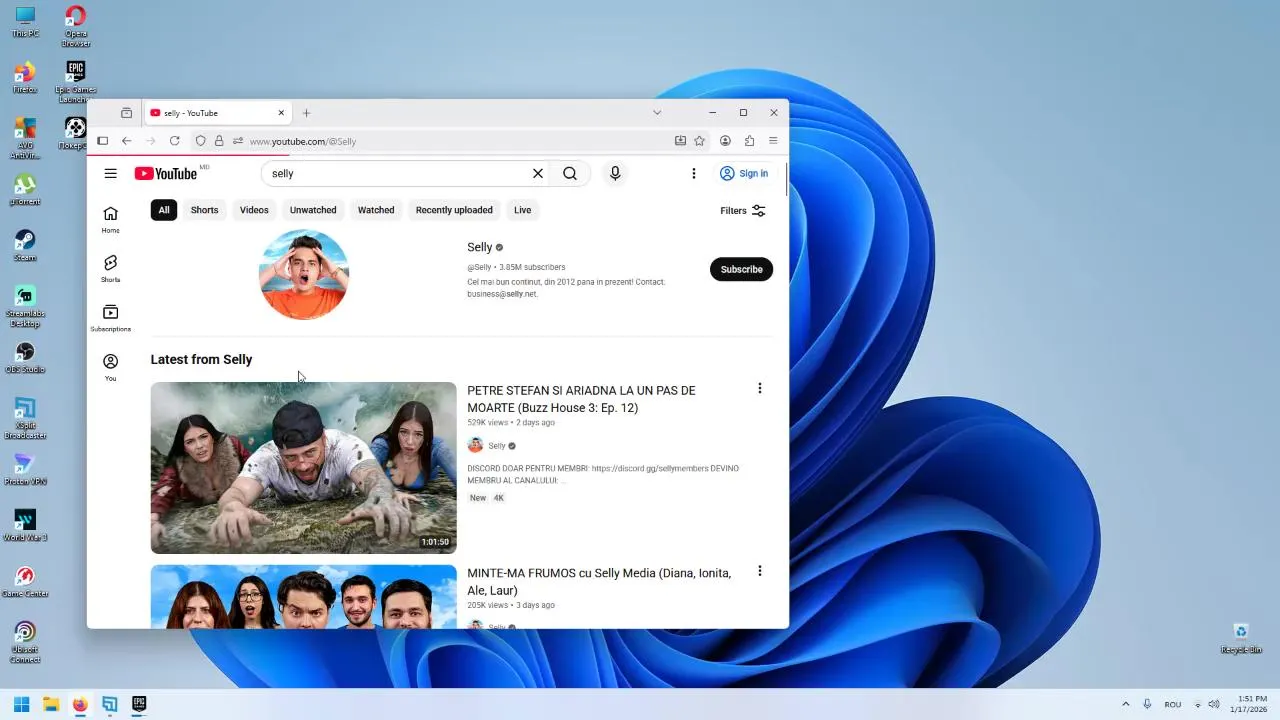Open MINTE-MA FRUMOS cu Selly Media title
Image resolution: width=1280 pixels, height=720 pixels.
(x=599, y=582)
